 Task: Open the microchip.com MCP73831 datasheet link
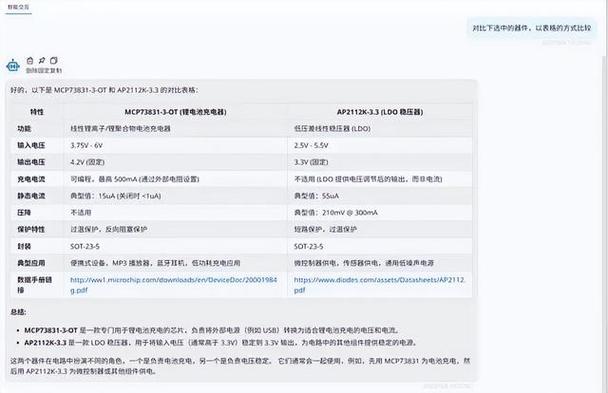coord(174,285)
